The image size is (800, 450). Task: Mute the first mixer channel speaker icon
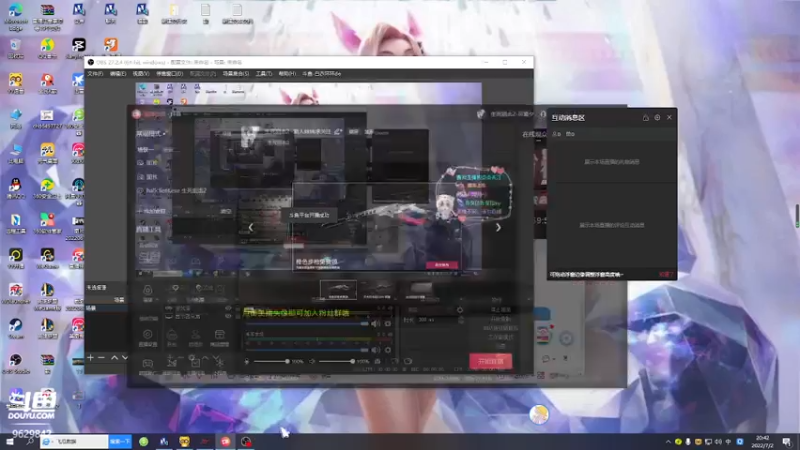tap(376, 323)
